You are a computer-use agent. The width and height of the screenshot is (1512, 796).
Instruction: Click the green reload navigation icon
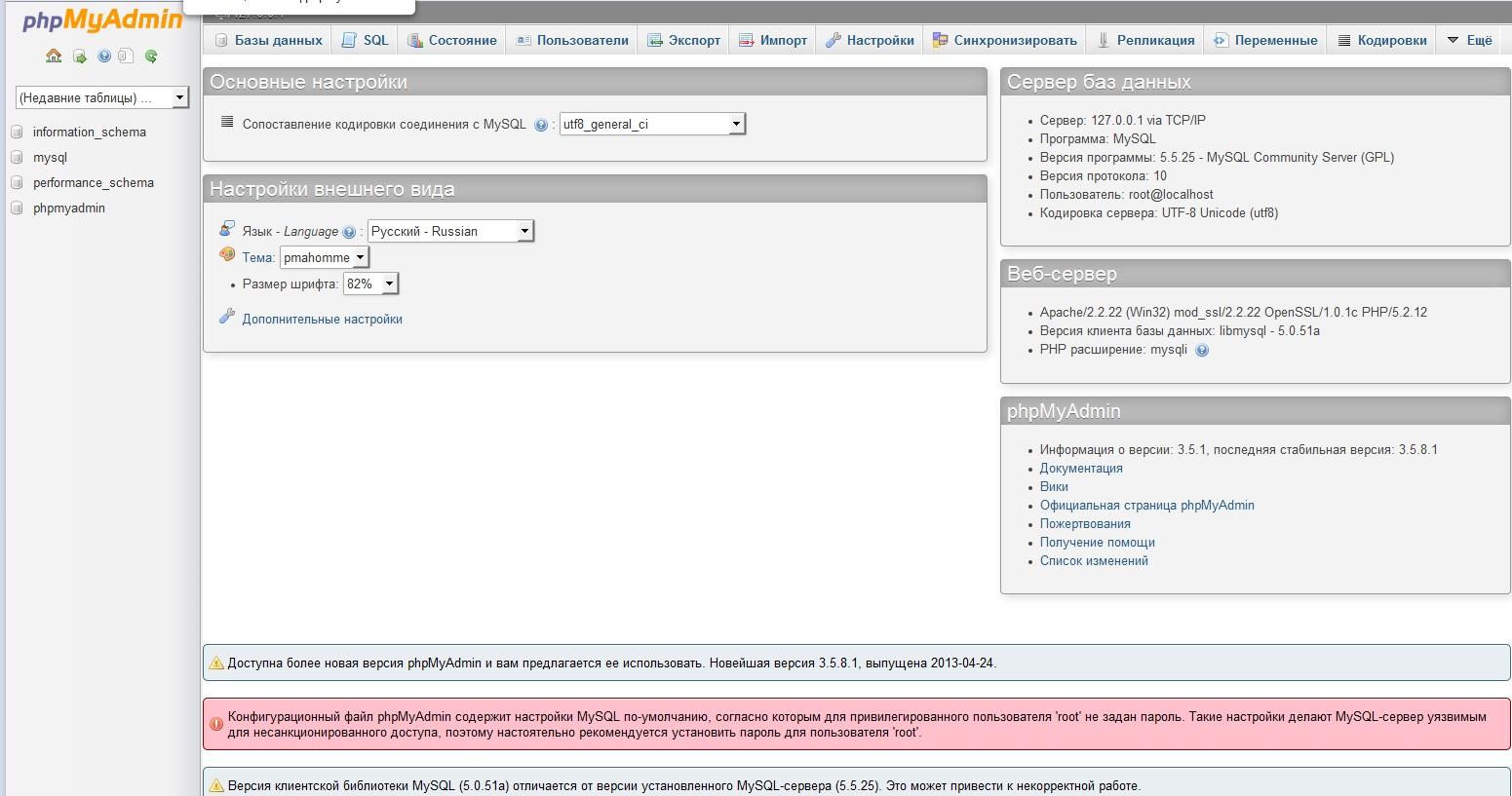coord(151,57)
